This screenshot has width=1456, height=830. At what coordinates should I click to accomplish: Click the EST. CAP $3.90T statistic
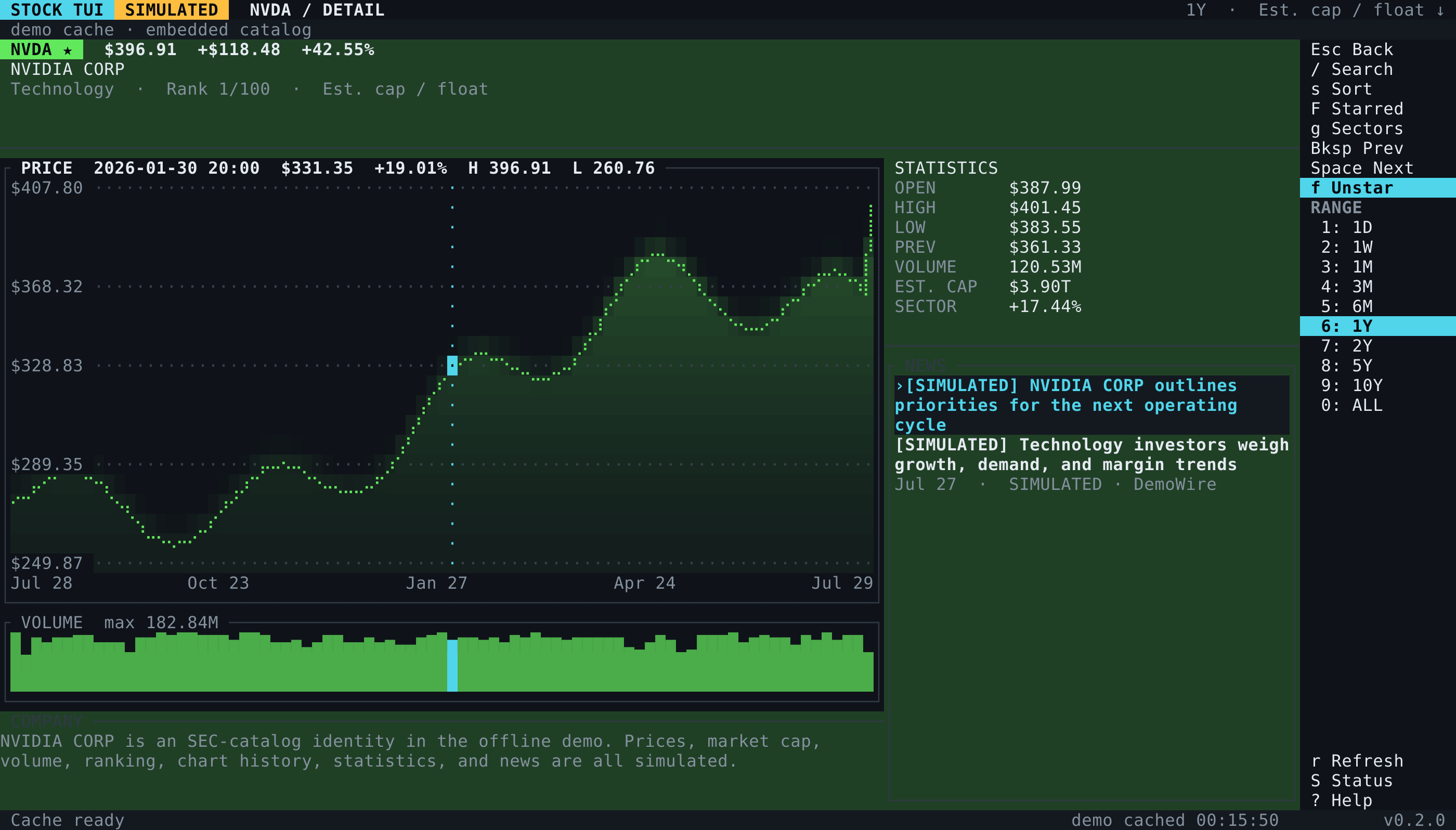click(982, 287)
